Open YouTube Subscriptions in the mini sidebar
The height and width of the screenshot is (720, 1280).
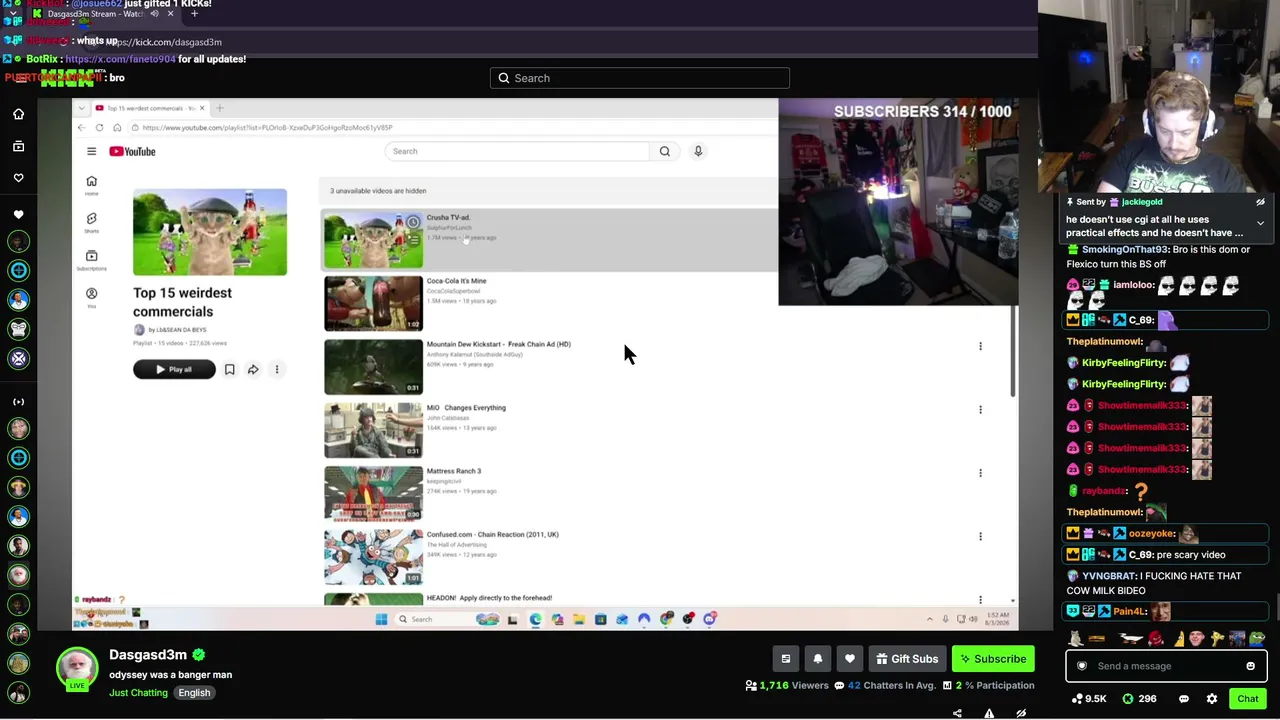click(x=91, y=259)
